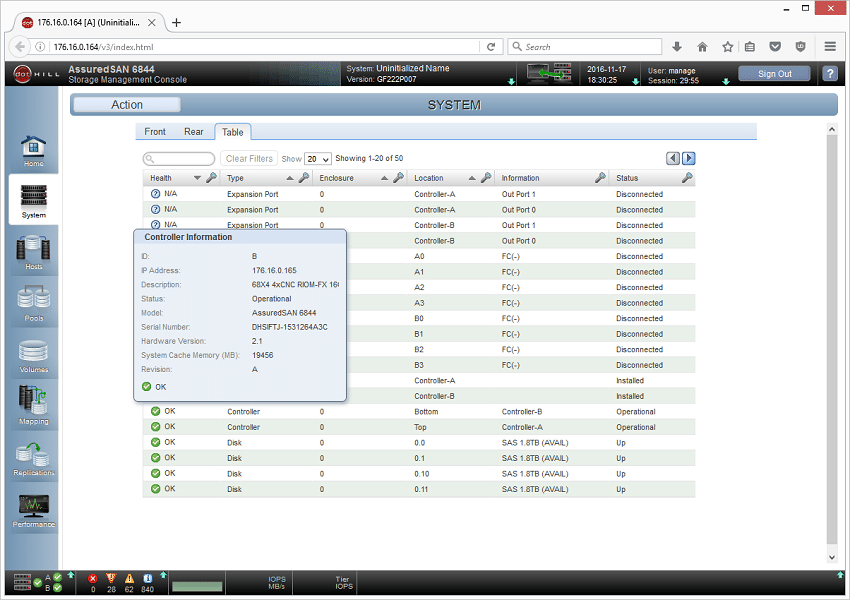Click the Status column filter wrench icon
This screenshot has height=600, width=850.
coord(687,177)
